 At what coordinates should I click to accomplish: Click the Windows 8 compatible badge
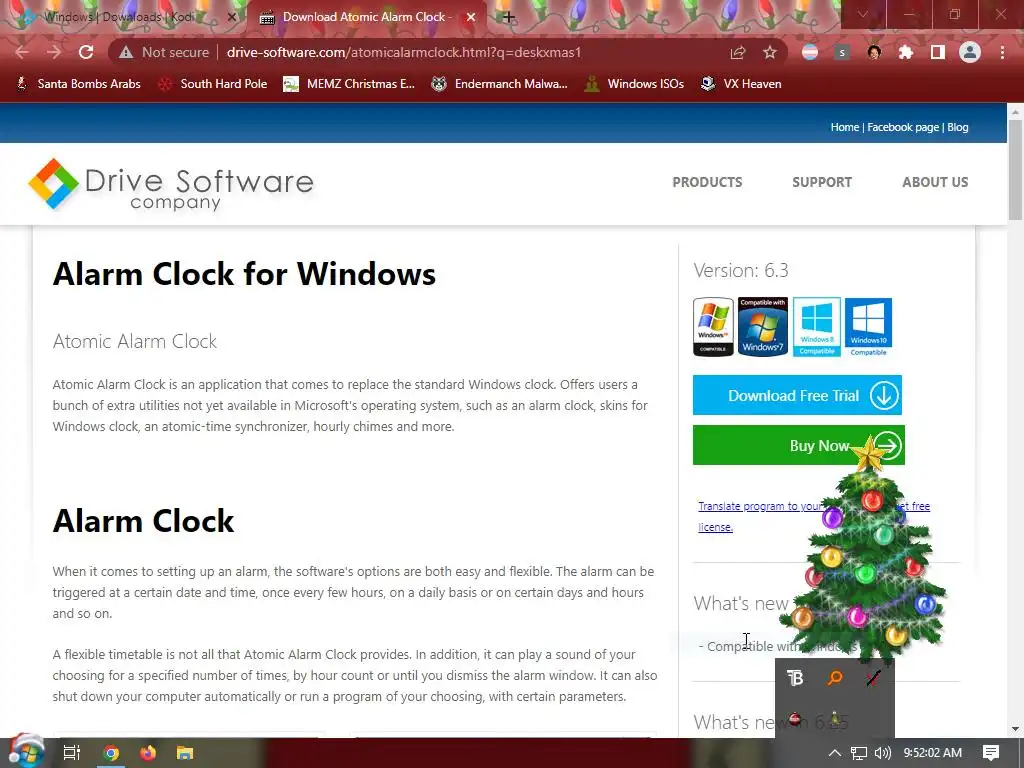click(816, 327)
